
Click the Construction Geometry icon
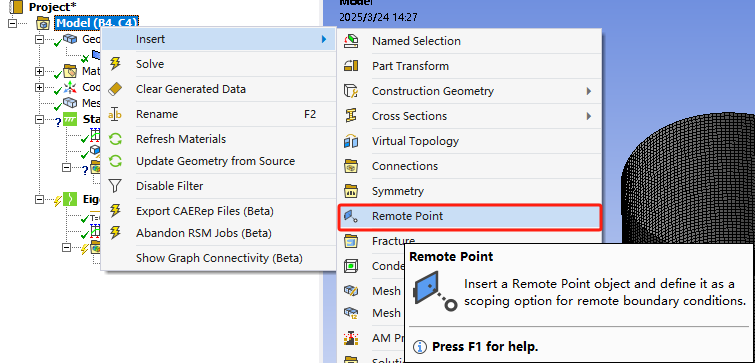351,91
